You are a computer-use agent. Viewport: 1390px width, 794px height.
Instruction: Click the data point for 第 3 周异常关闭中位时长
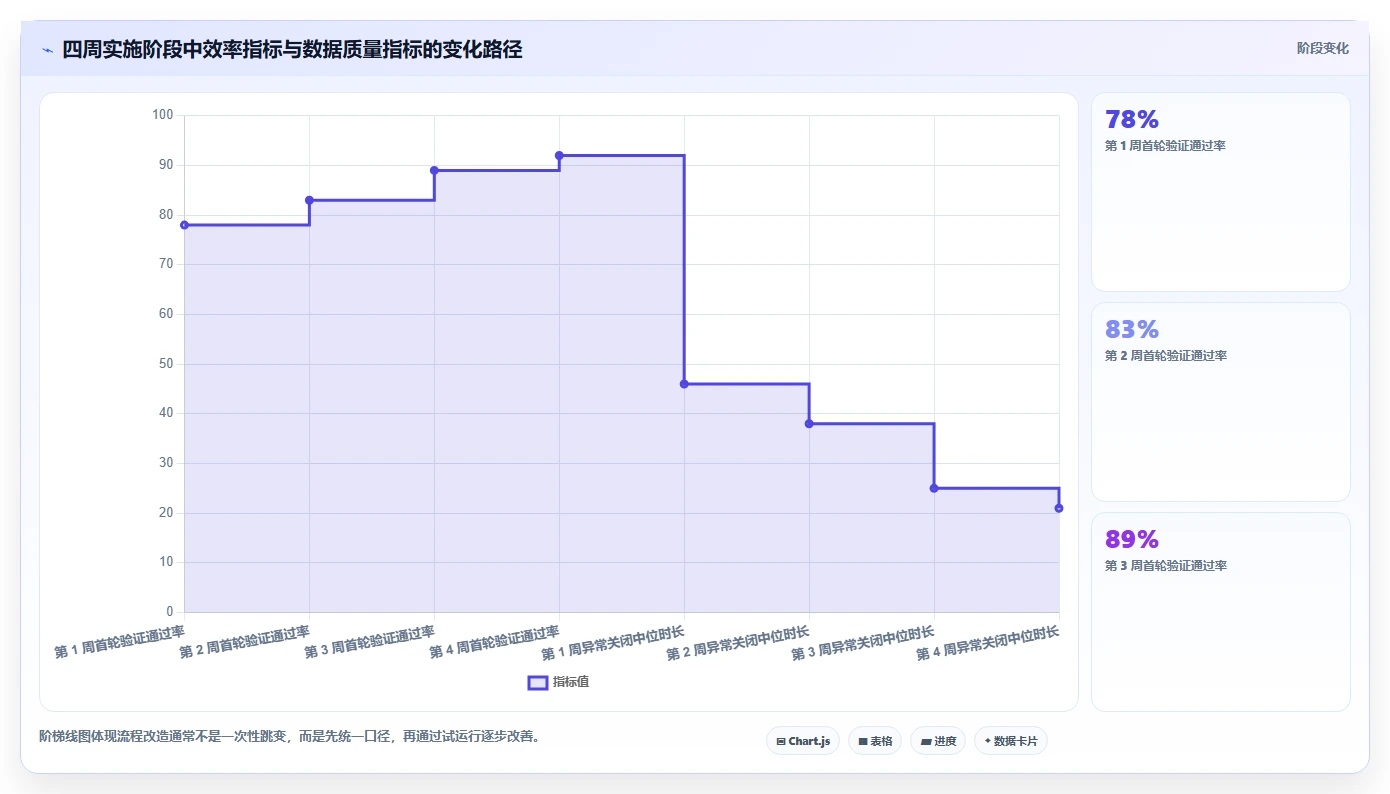pyautogui.click(x=934, y=488)
